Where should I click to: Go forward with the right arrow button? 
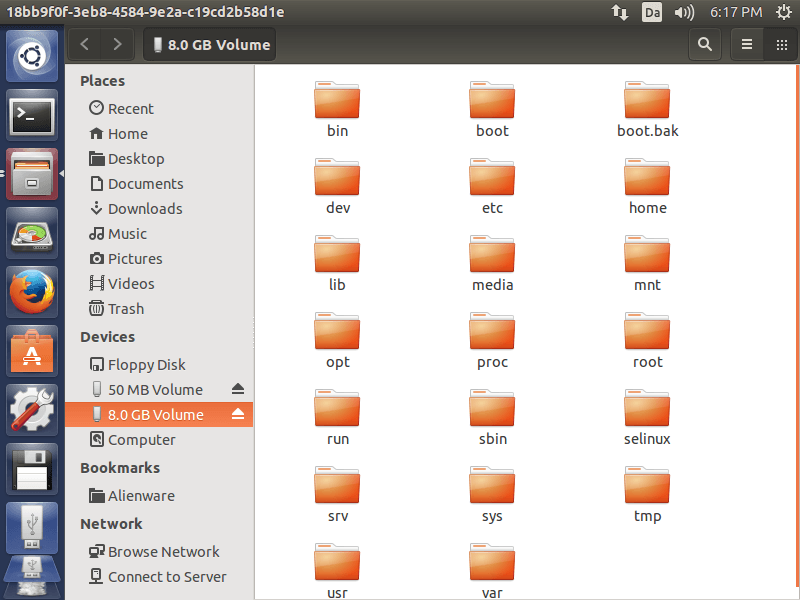point(118,44)
